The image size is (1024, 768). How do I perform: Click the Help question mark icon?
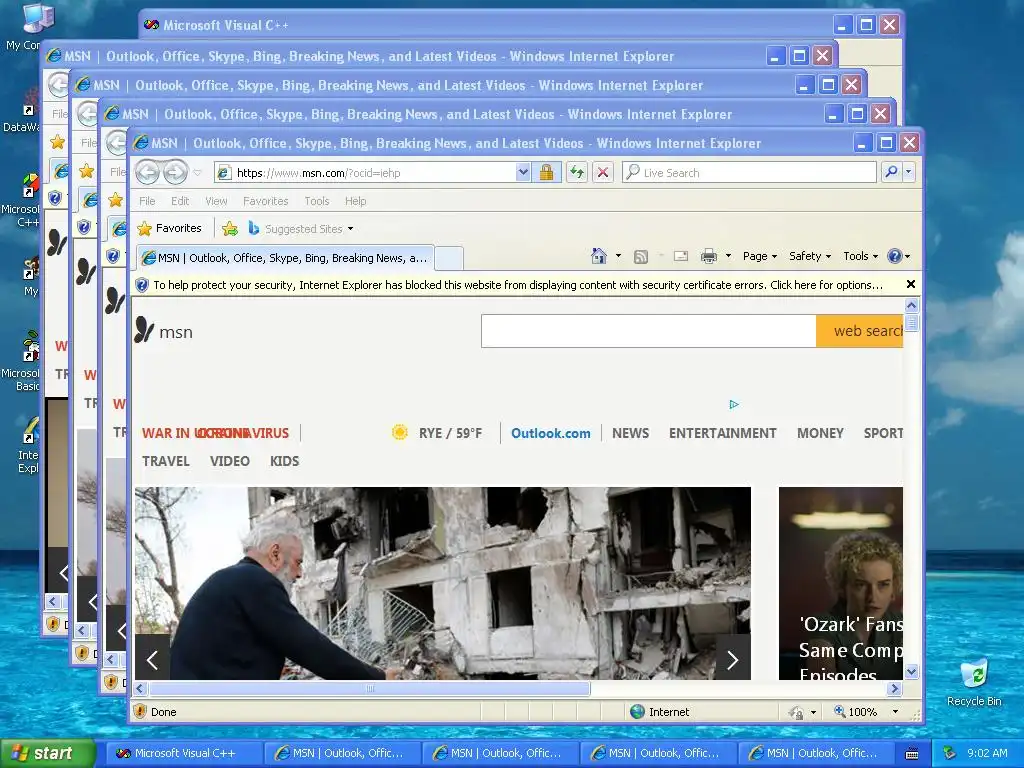[895, 256]
